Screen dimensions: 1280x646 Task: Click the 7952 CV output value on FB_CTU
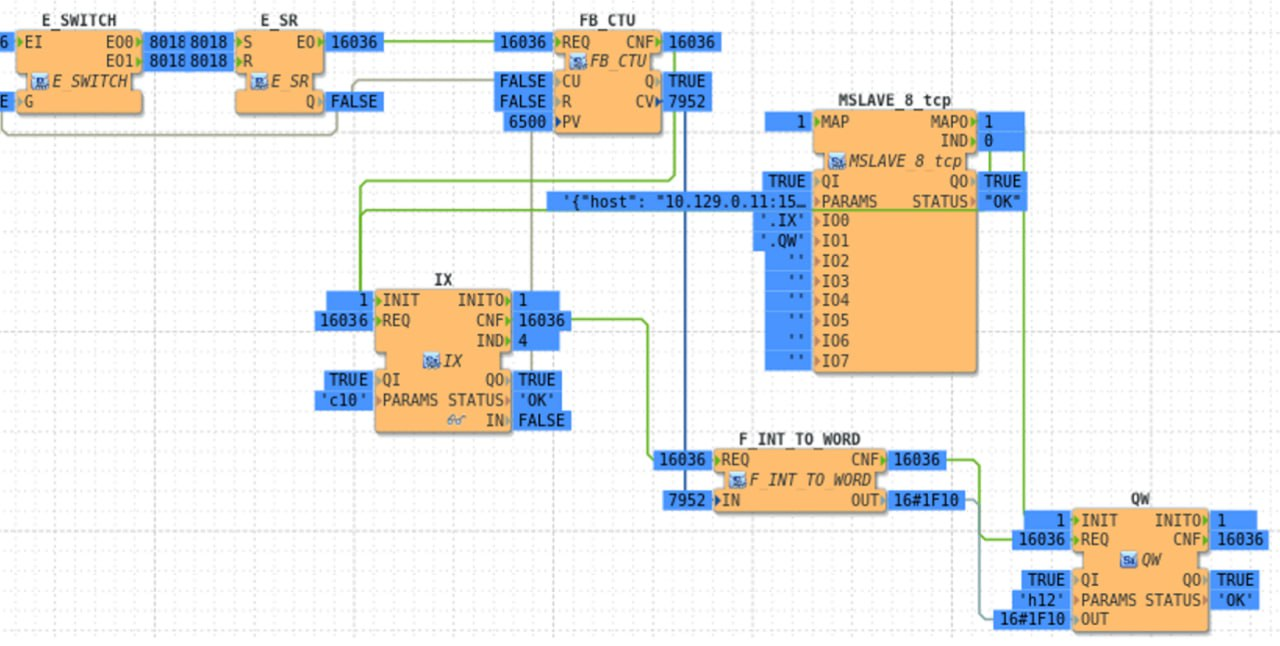pos(686,101)
